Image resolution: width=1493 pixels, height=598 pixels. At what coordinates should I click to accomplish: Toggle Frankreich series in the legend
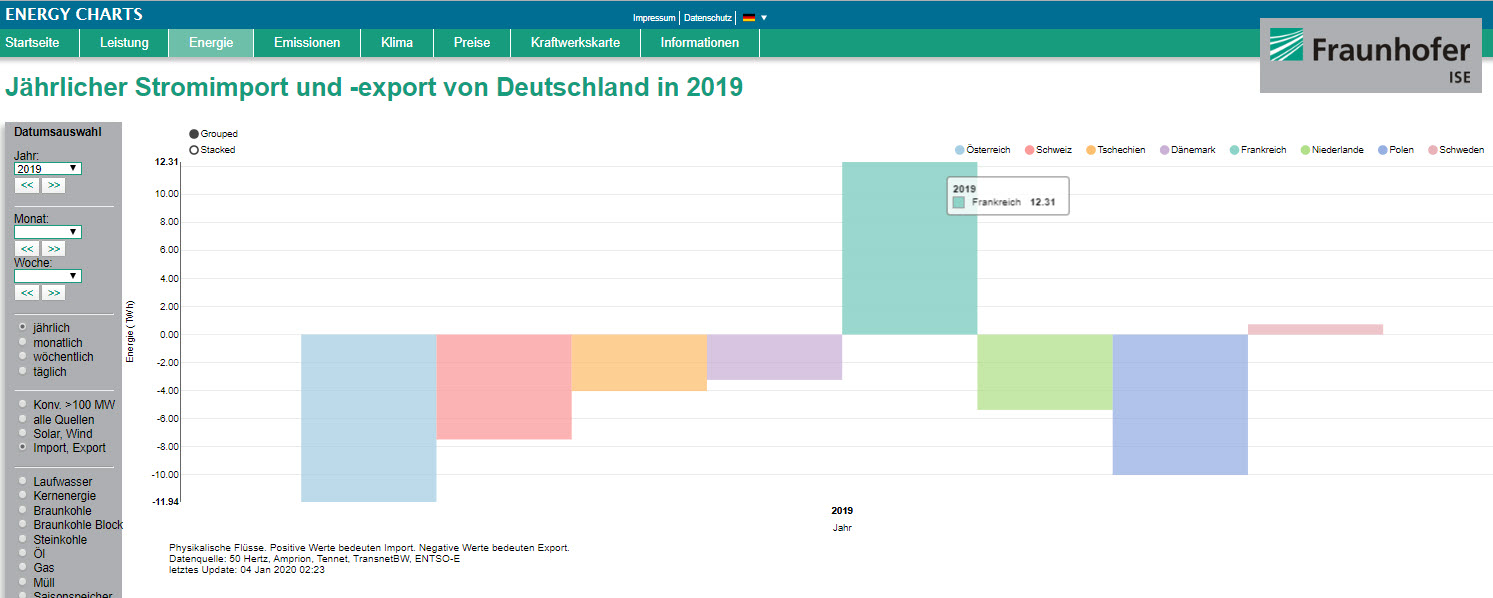click(1257, 150)
